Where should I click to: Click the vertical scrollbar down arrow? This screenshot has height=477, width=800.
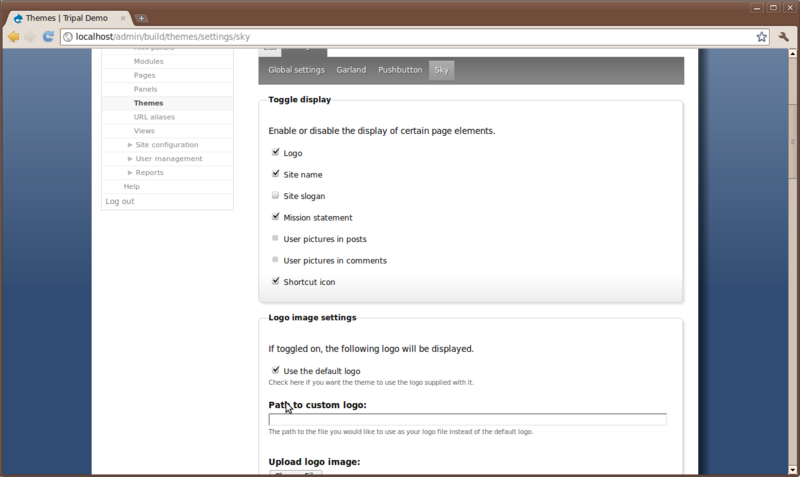pyautogui.click(x=792, y=470)
